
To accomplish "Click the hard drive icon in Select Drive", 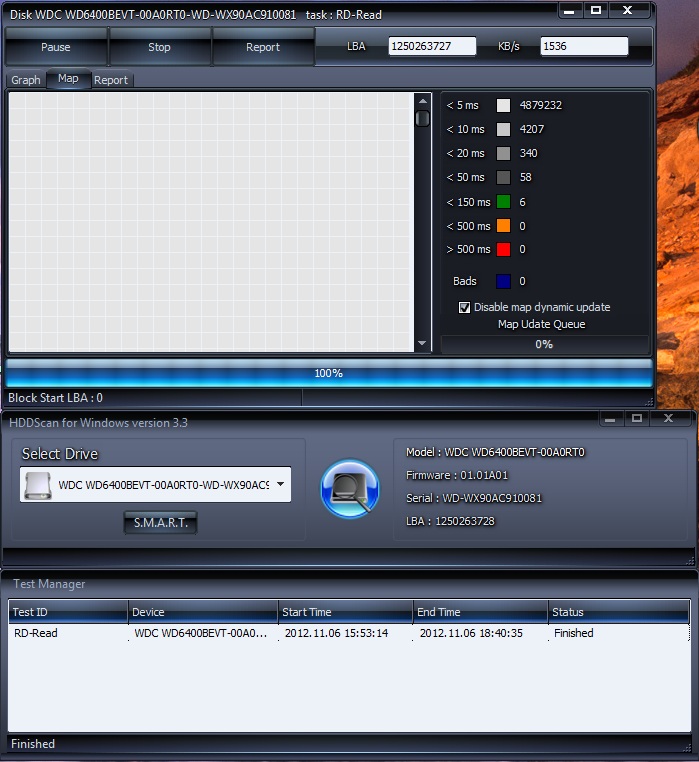I will (38, 485).
